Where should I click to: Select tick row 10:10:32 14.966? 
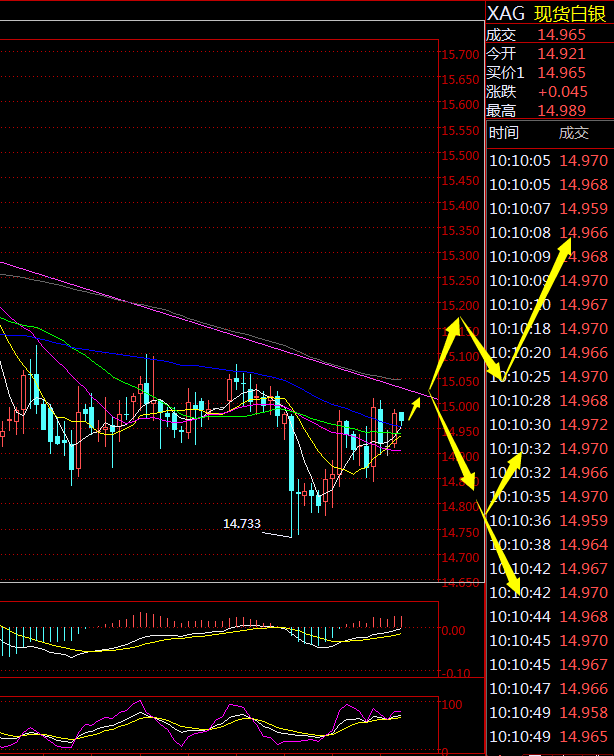tap(549, 472)
